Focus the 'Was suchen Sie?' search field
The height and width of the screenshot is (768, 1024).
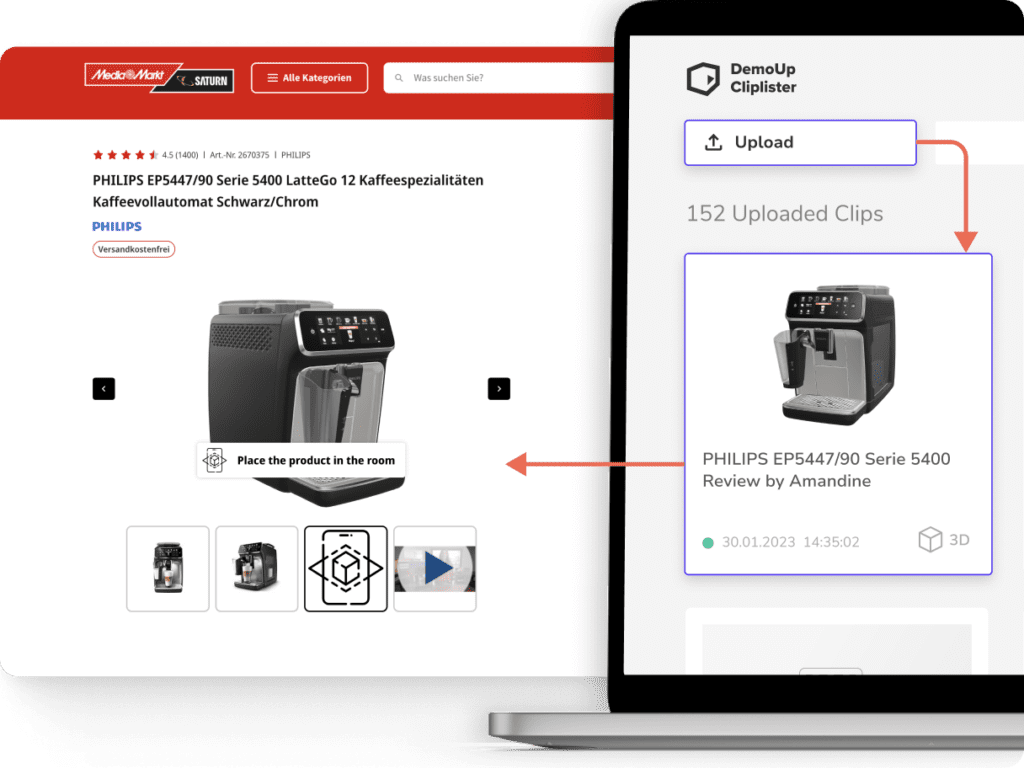(x=500, y=78)
